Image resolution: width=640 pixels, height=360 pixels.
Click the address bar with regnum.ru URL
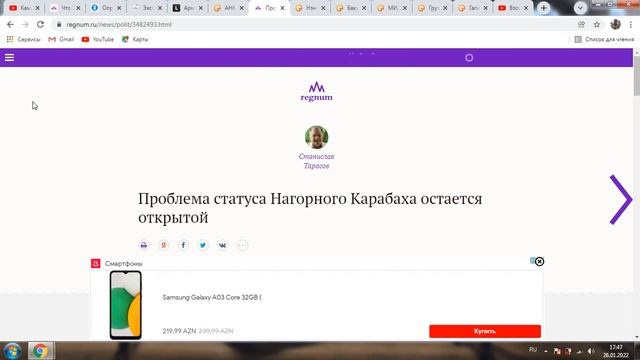[x=314, y=24]
